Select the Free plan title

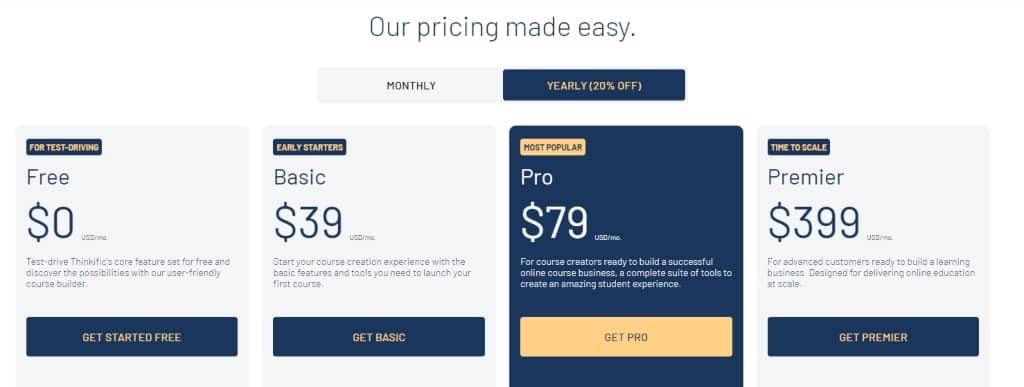coord(48,177)
